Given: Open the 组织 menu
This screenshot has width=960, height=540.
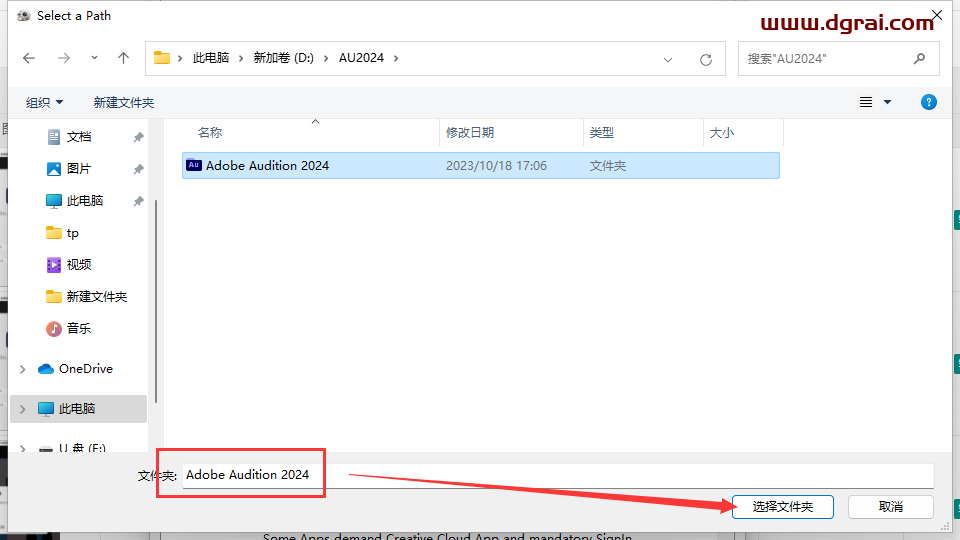Looking at the screenshot, I should coord(44,102).
